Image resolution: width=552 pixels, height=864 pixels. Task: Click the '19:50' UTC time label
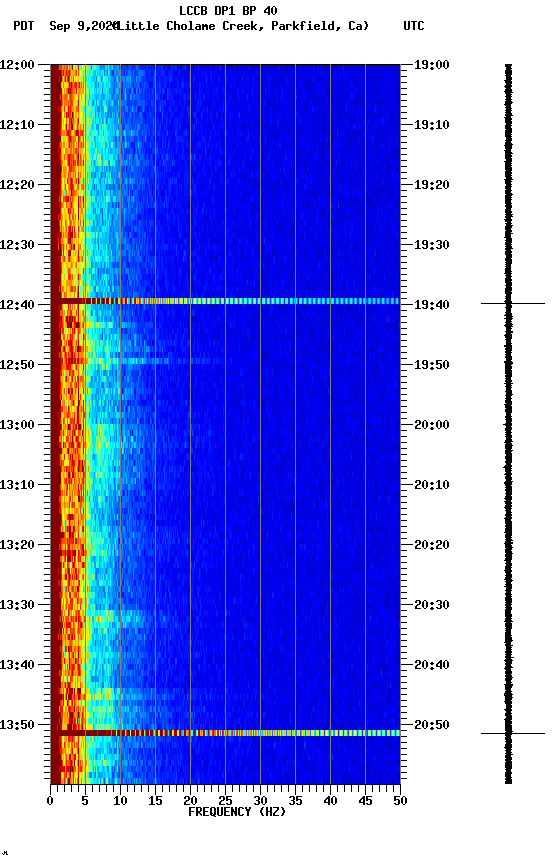tap(432, 365)
